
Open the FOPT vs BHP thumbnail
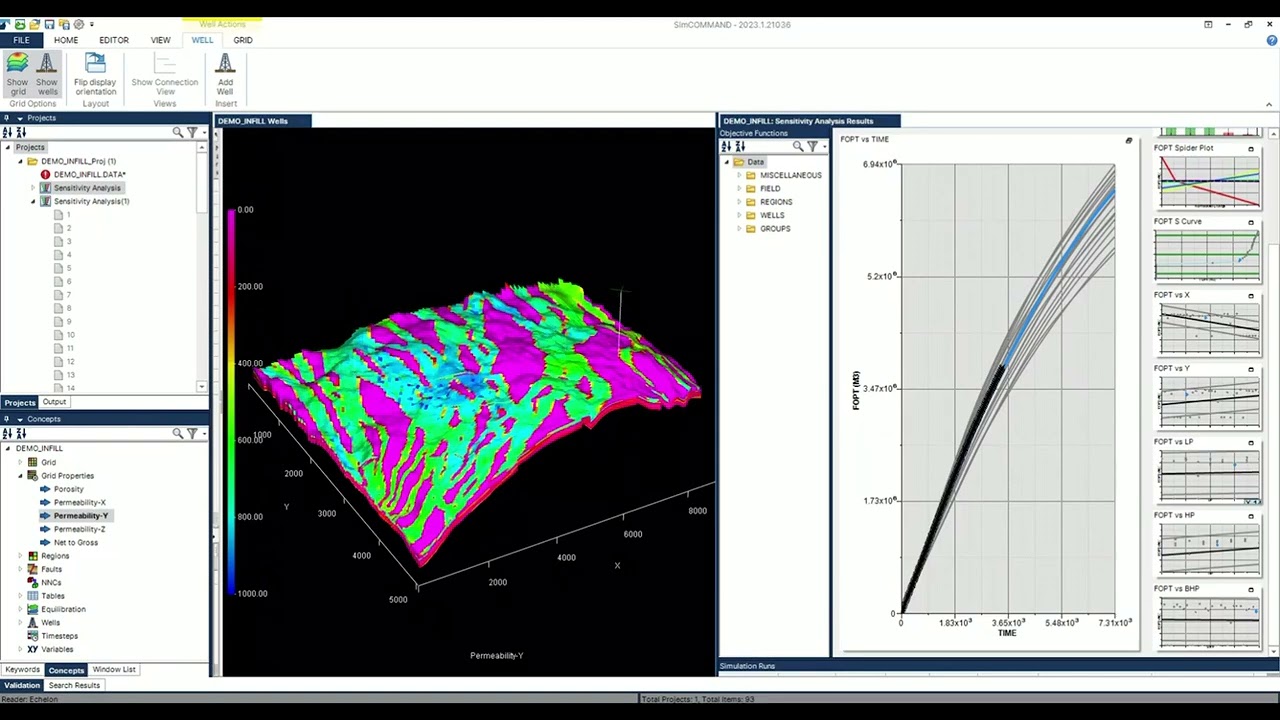[1208, 623]
